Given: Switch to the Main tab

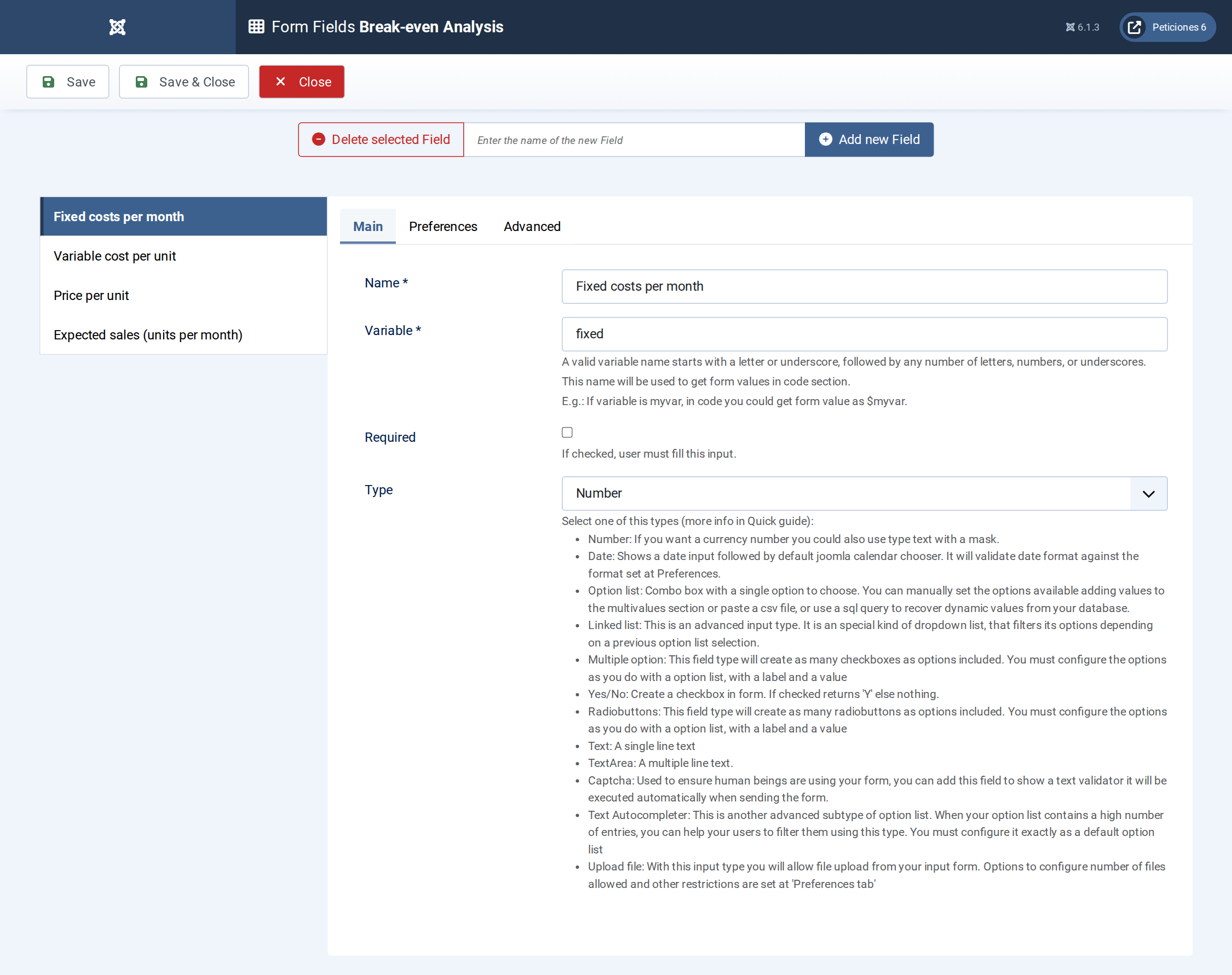Looking at the screenshot, I should pyautogui.click(x=367, y=226).
